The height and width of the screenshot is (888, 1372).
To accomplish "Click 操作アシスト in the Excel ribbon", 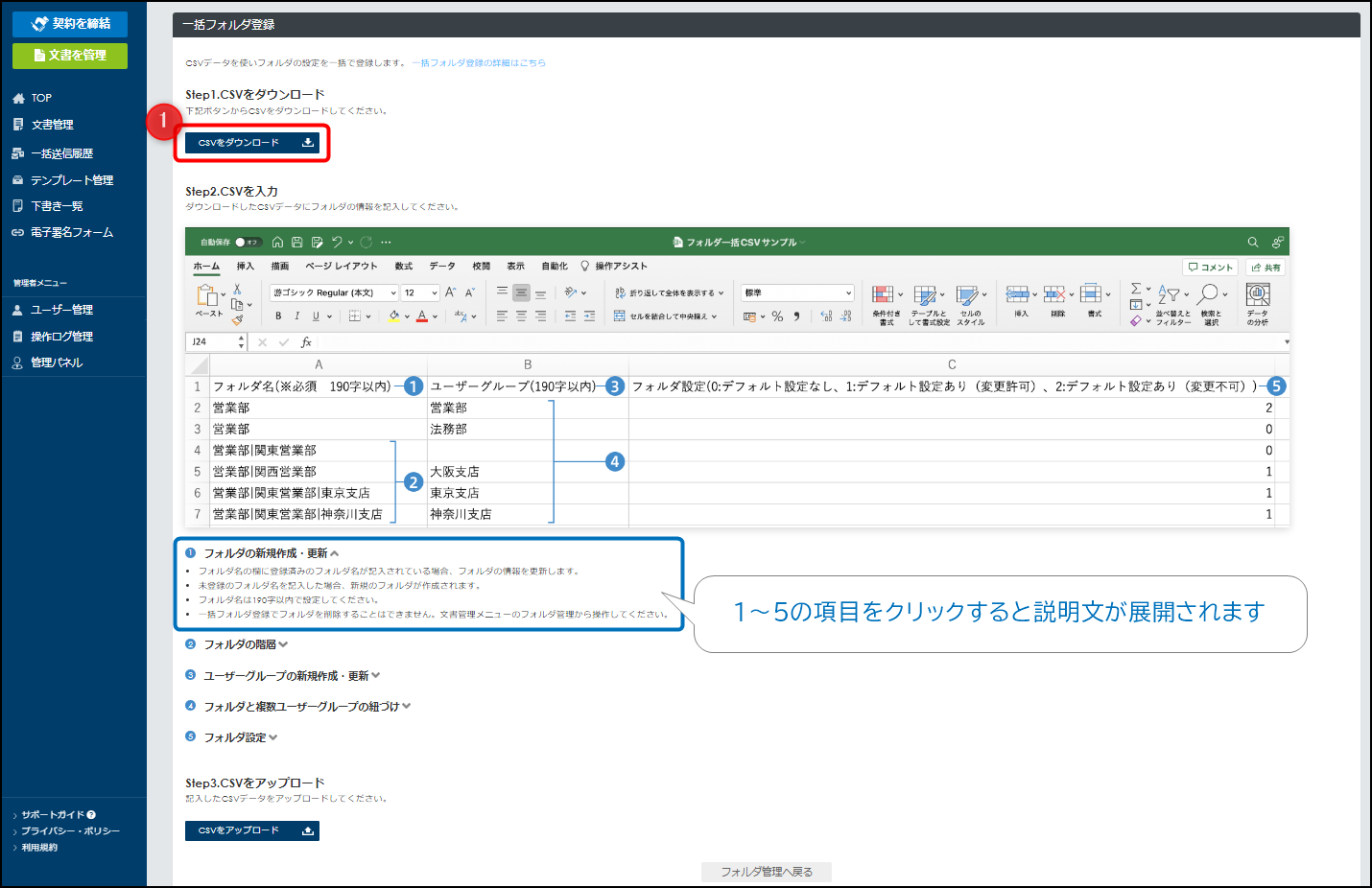I will pos(614,267).
